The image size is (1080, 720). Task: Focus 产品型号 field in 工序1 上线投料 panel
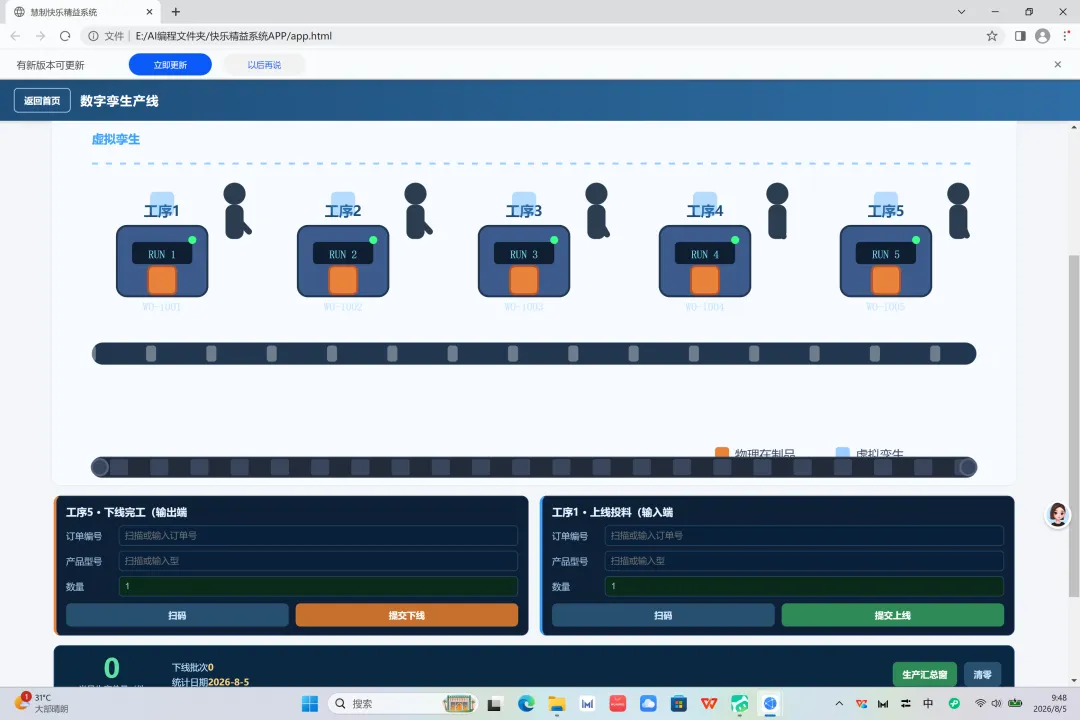(804, 561)
